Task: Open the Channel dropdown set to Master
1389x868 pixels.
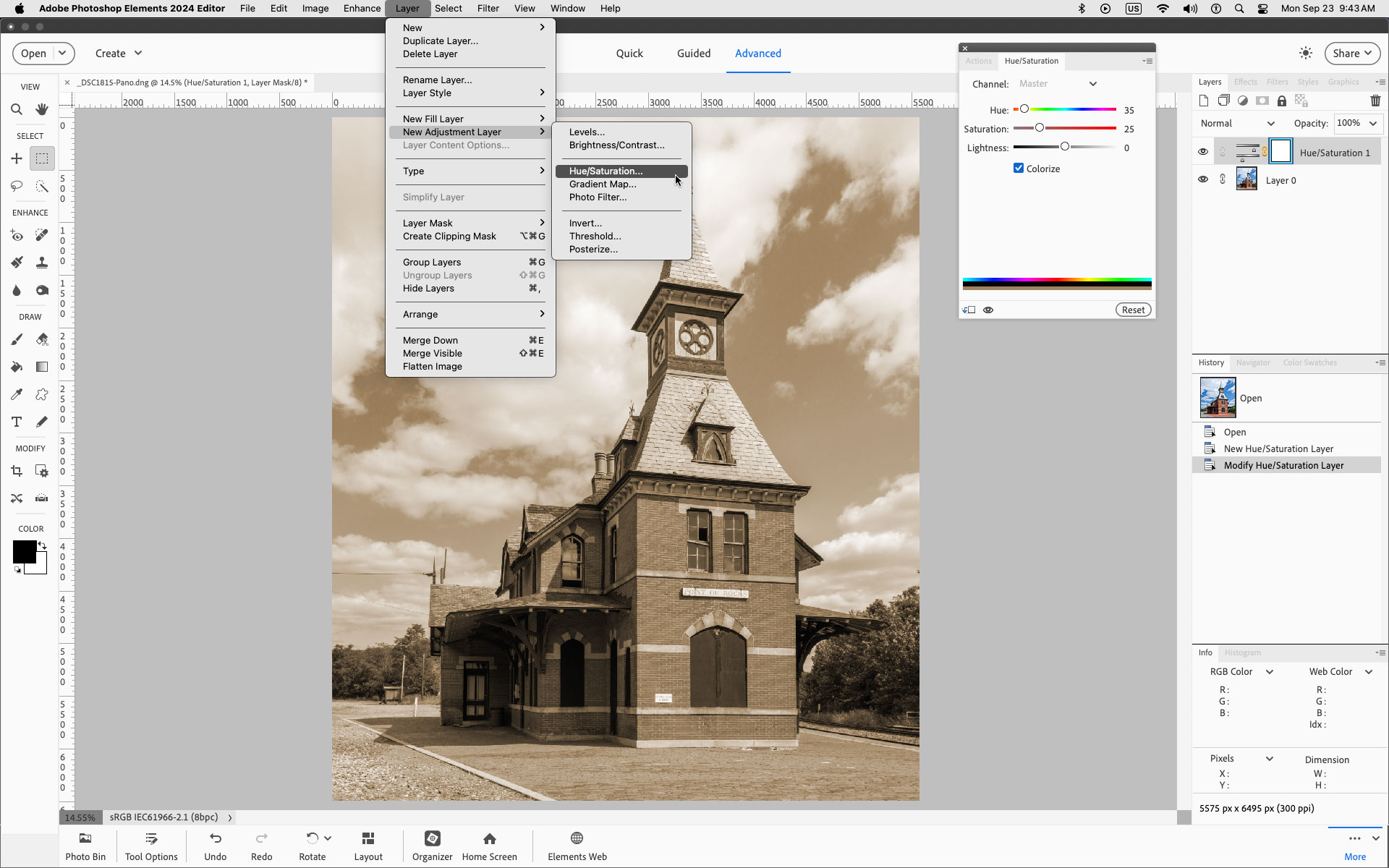Action: point(1058,84)
